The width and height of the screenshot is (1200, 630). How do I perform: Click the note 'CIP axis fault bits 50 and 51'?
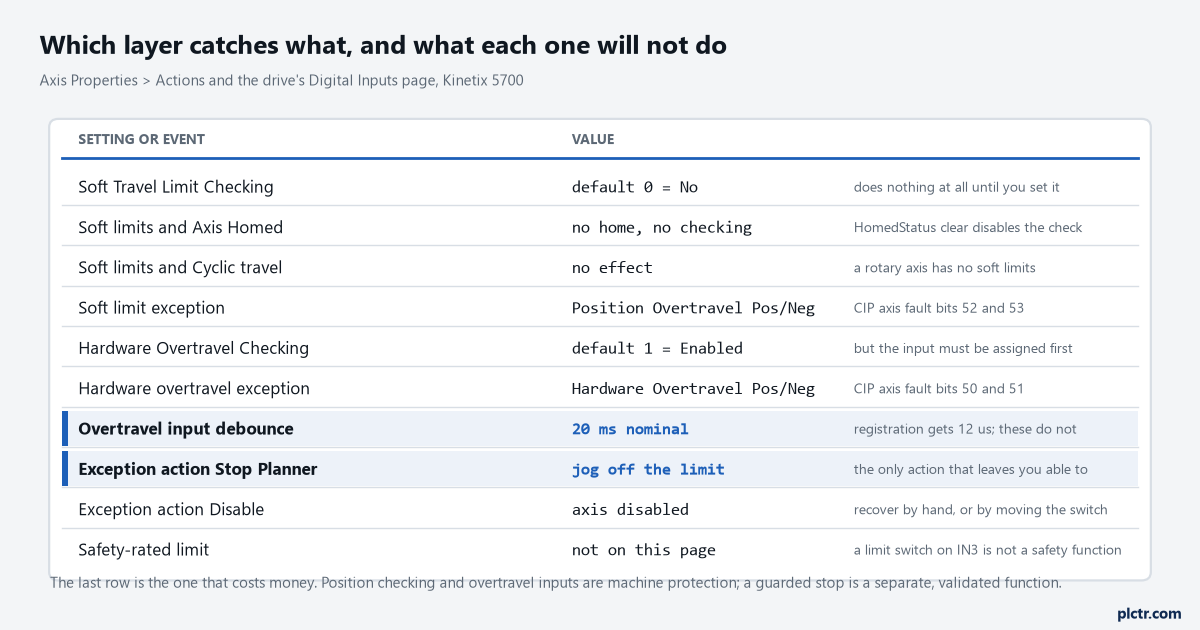[x=939, y=388]
